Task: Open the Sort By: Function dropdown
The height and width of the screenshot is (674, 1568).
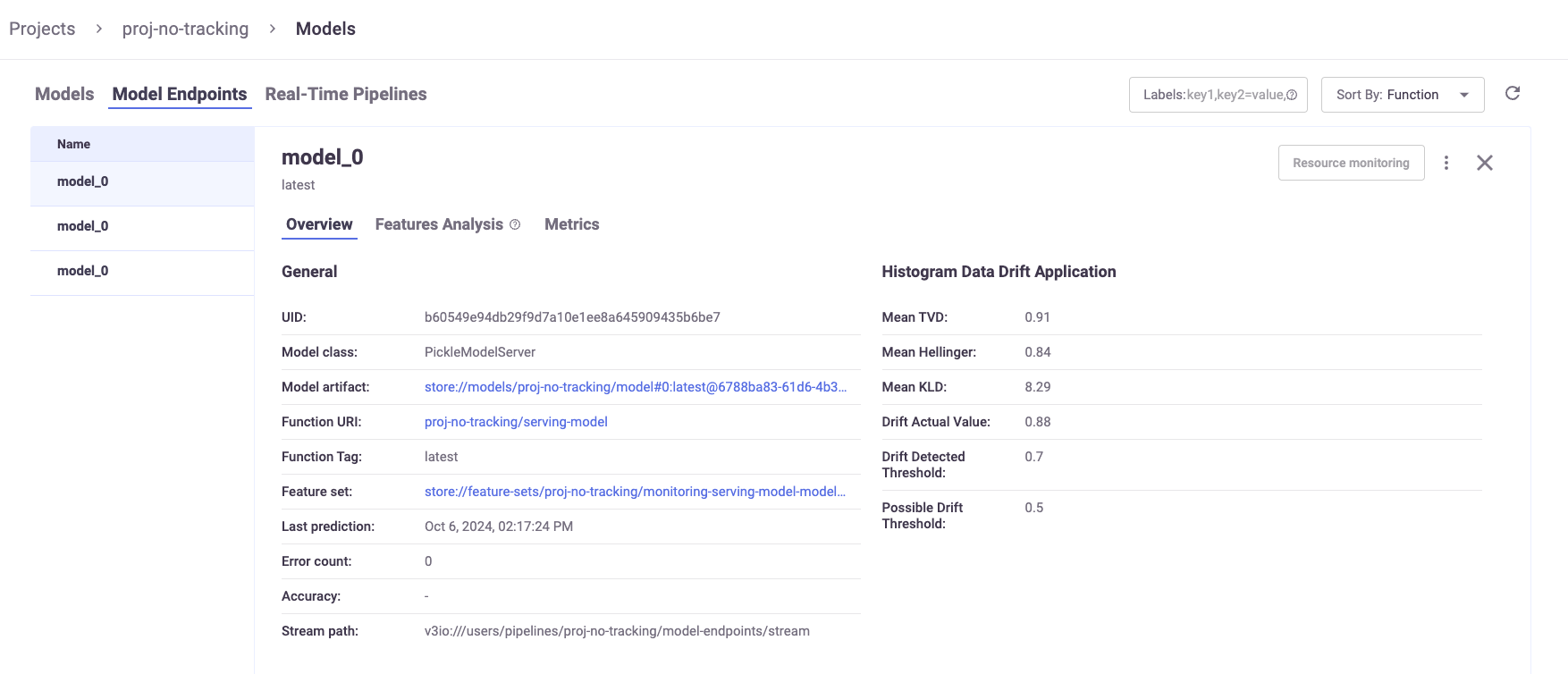Action: pos(1403,95)
